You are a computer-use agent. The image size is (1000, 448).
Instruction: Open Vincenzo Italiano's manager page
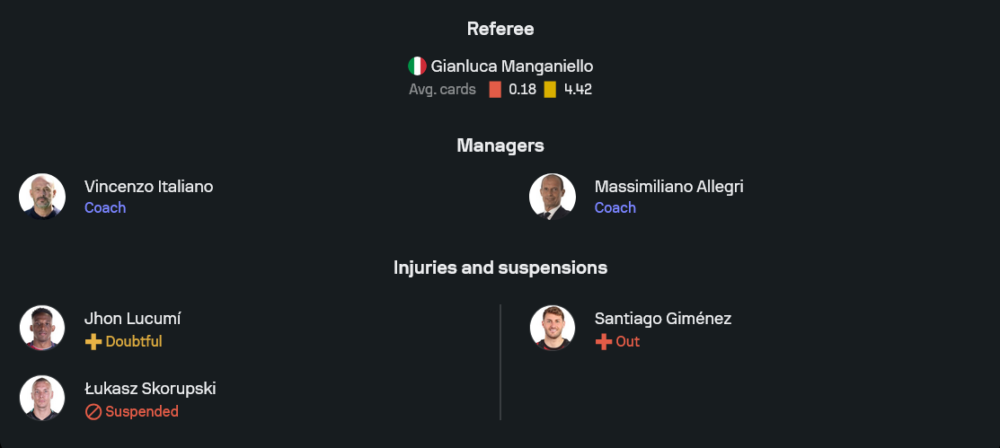pyautogui.click(x=148, y=186)
